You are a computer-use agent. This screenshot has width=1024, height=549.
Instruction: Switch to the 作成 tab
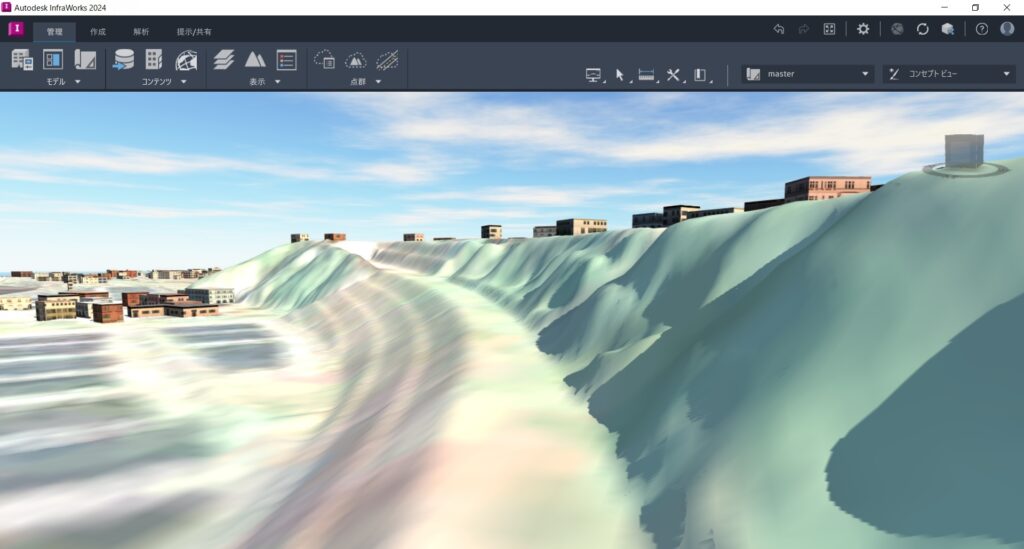pyautogui.click(x=97, y=31)
